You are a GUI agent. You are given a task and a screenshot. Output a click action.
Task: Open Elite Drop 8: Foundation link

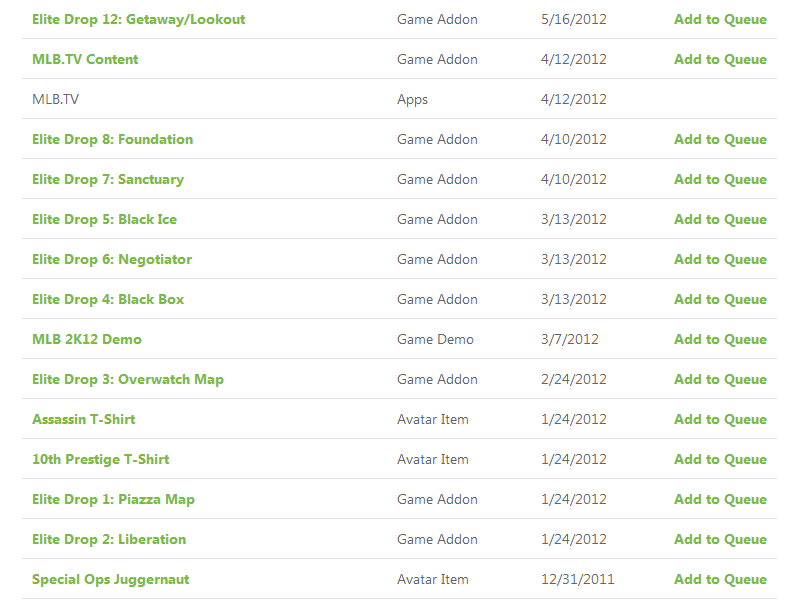(112, 139)
